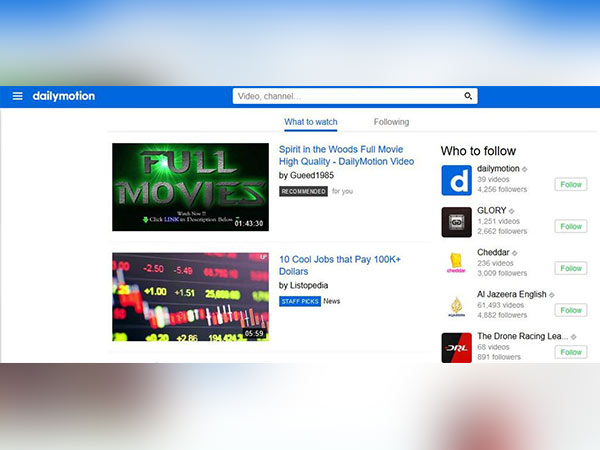Switch to the Following tab
Viewport: 600px width, 450px height.
(391, 122)
